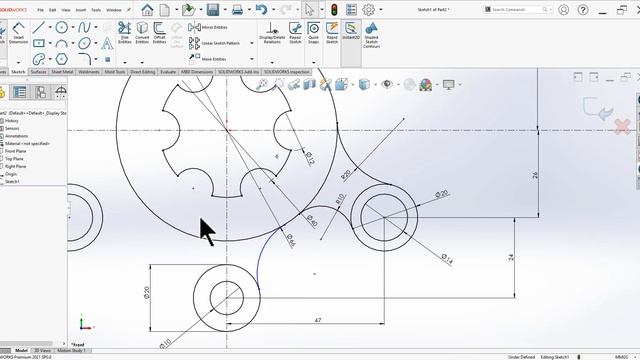Click the Trim Entities tool
Viewport: 640px width, 360px height.
click(124, 33)
